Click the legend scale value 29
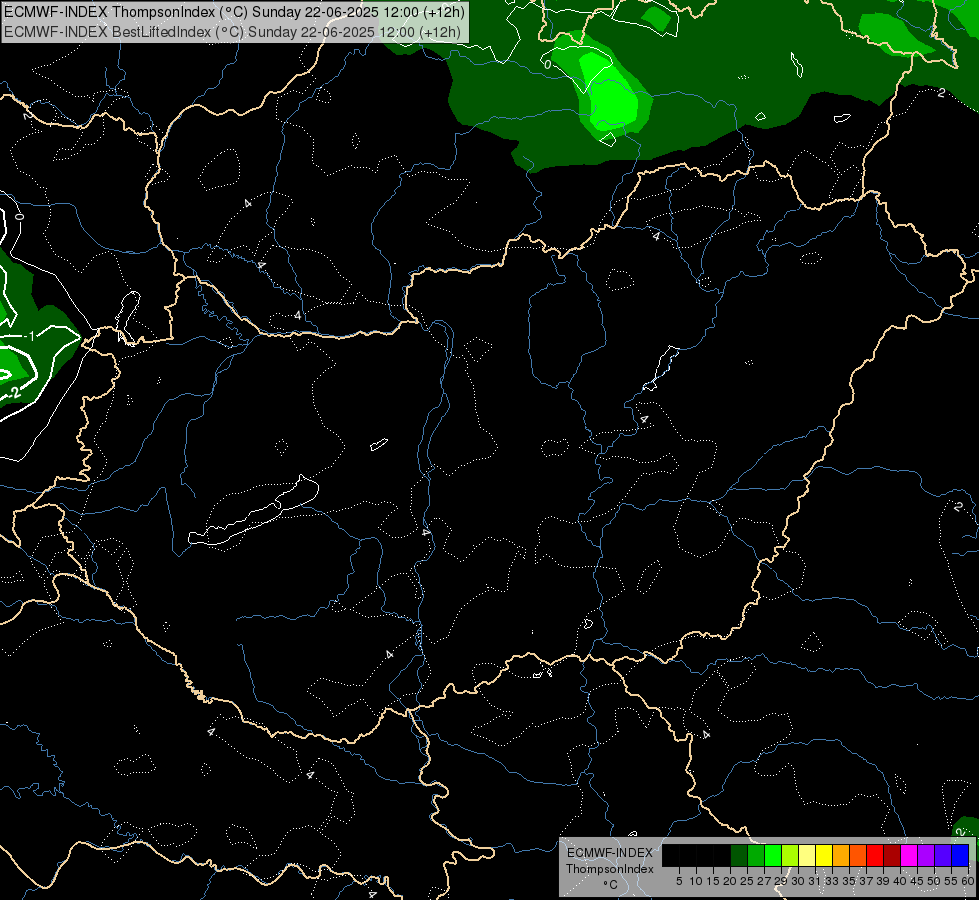 (x=782, y=881)
